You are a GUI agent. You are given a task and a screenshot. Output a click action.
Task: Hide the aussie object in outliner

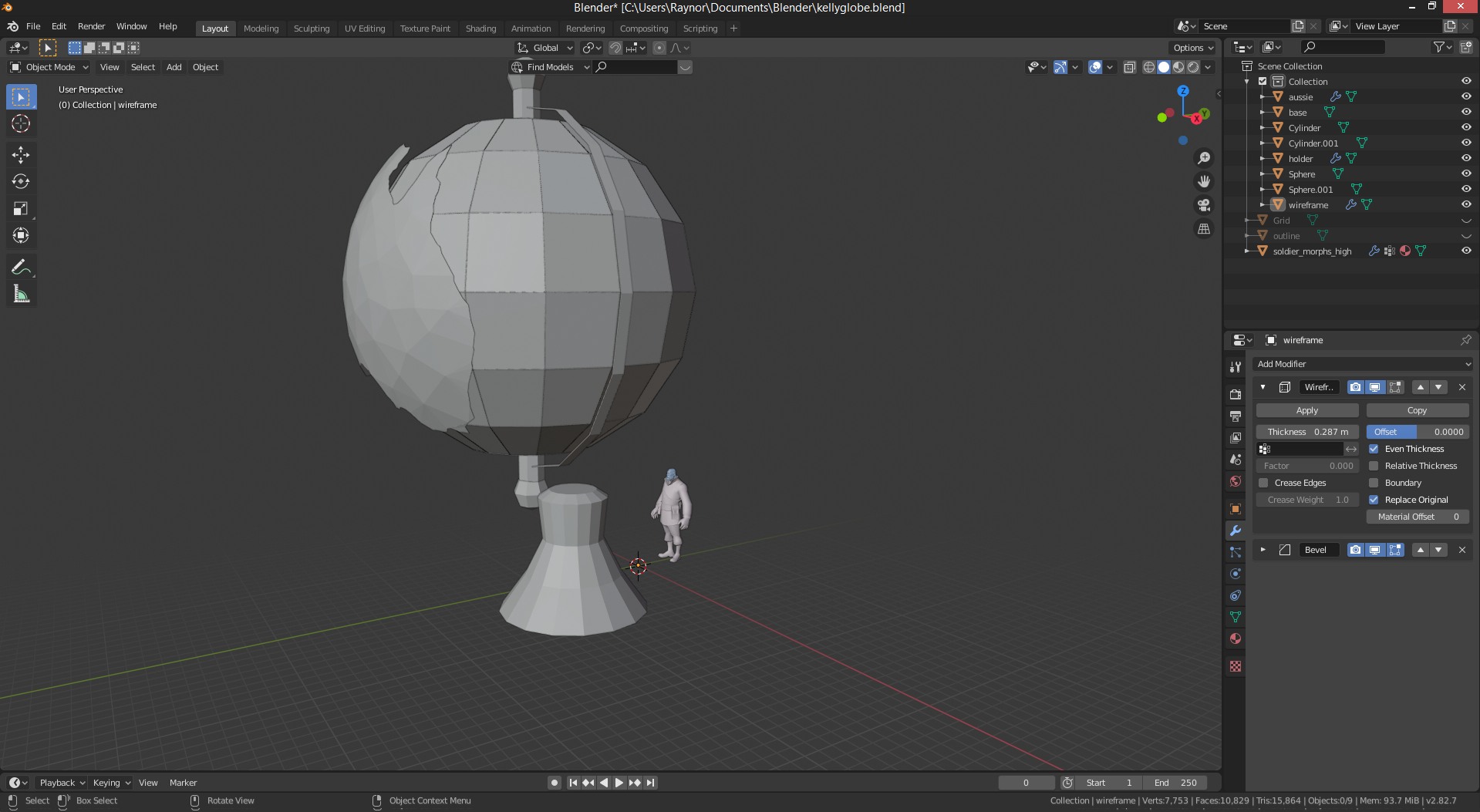point(1465,96)
